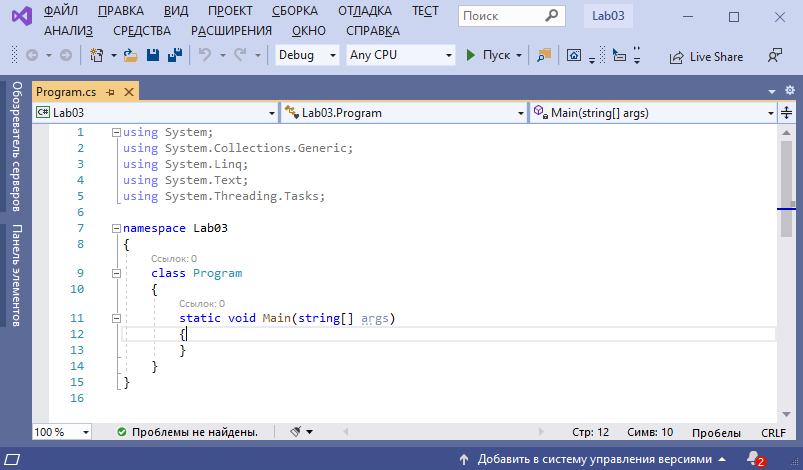Click the Find in Files icon
Screen dimensions: 803x470
pyautogui.click(x=544, y=55)
